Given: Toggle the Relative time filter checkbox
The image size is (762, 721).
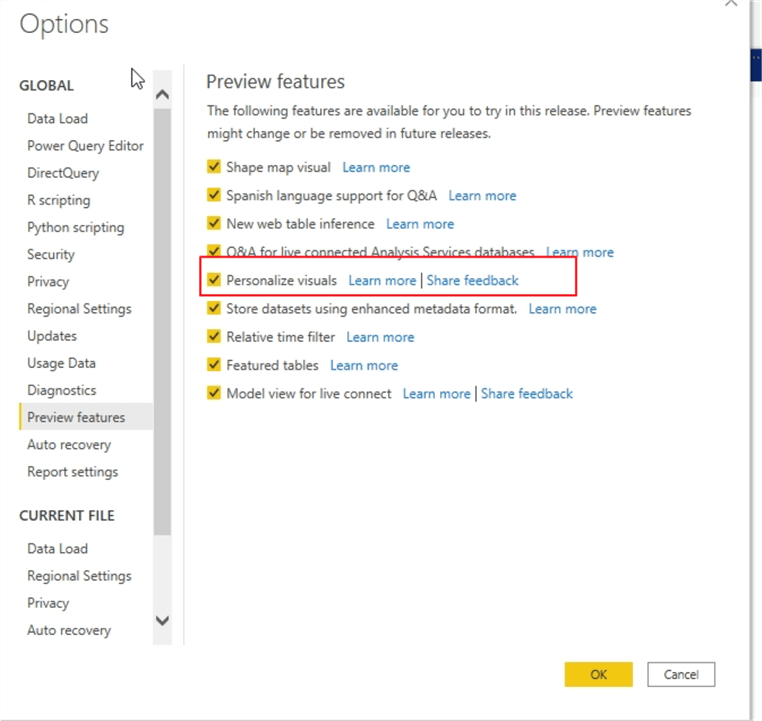Looking at the screenshot, I should [213, 337].
